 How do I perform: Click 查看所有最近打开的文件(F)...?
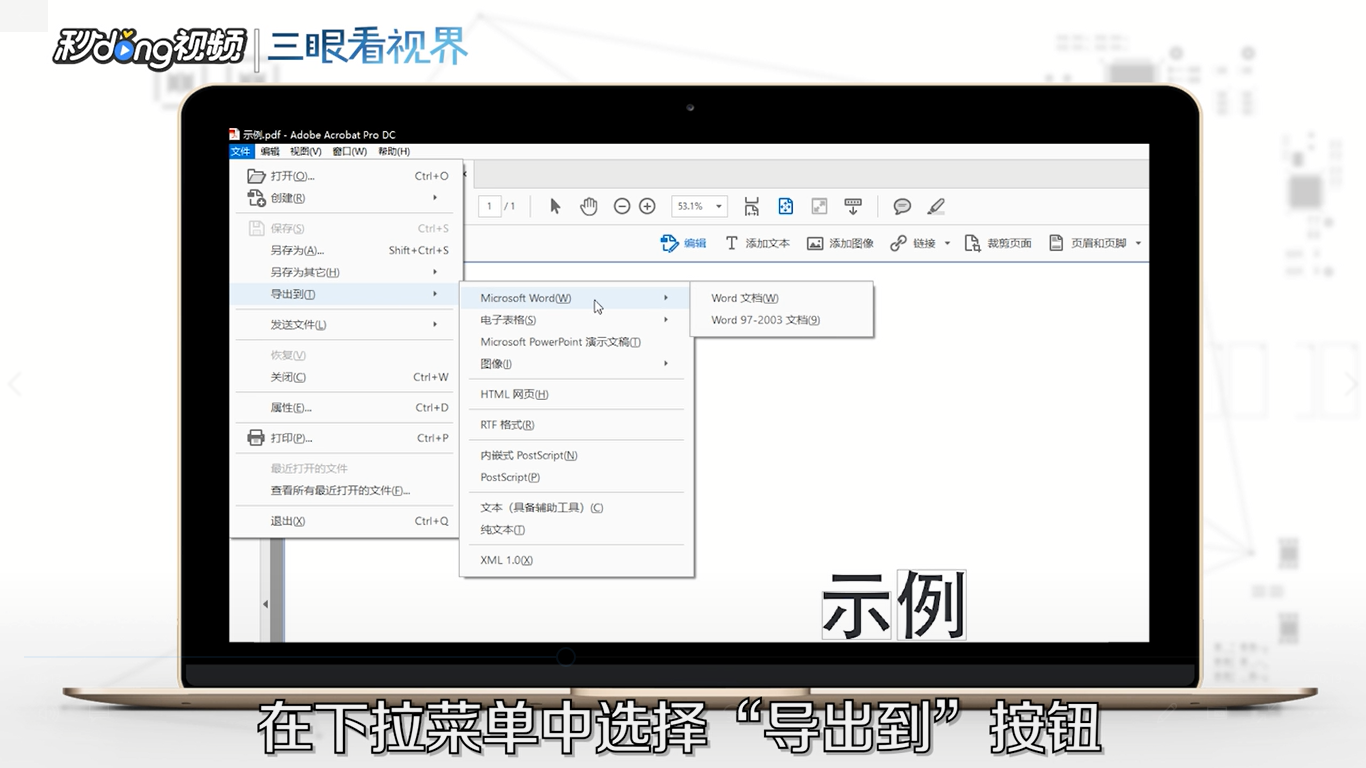point(347,490)
